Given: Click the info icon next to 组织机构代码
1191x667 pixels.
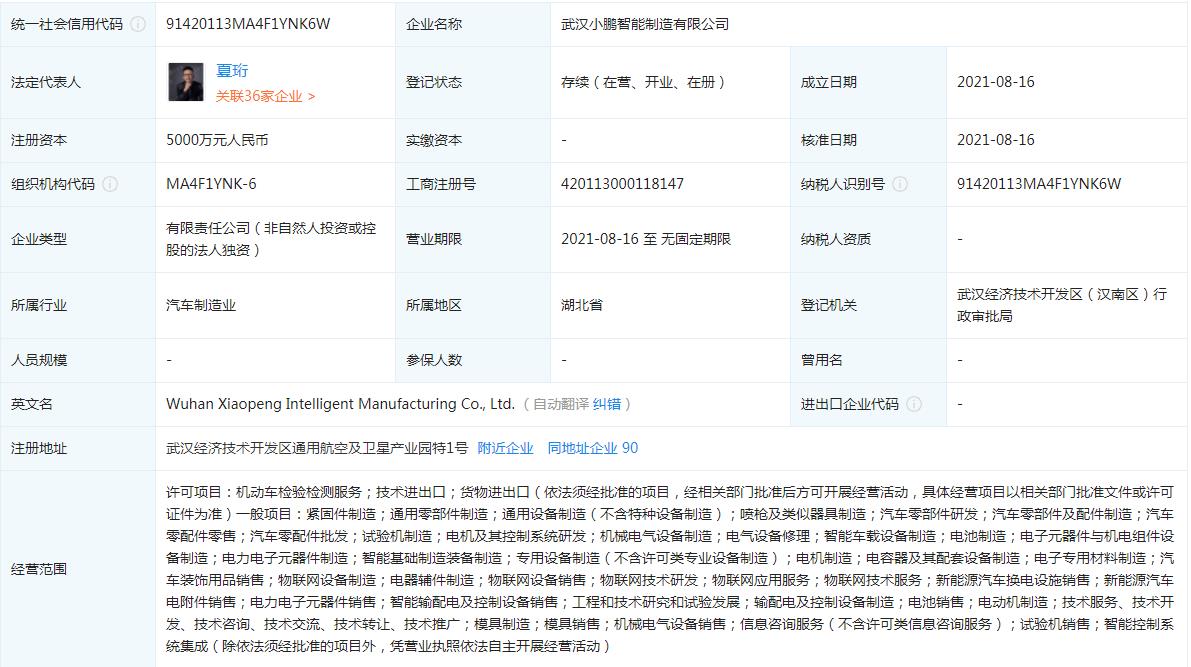Looking at the screenshot, I should pos(110,184).
